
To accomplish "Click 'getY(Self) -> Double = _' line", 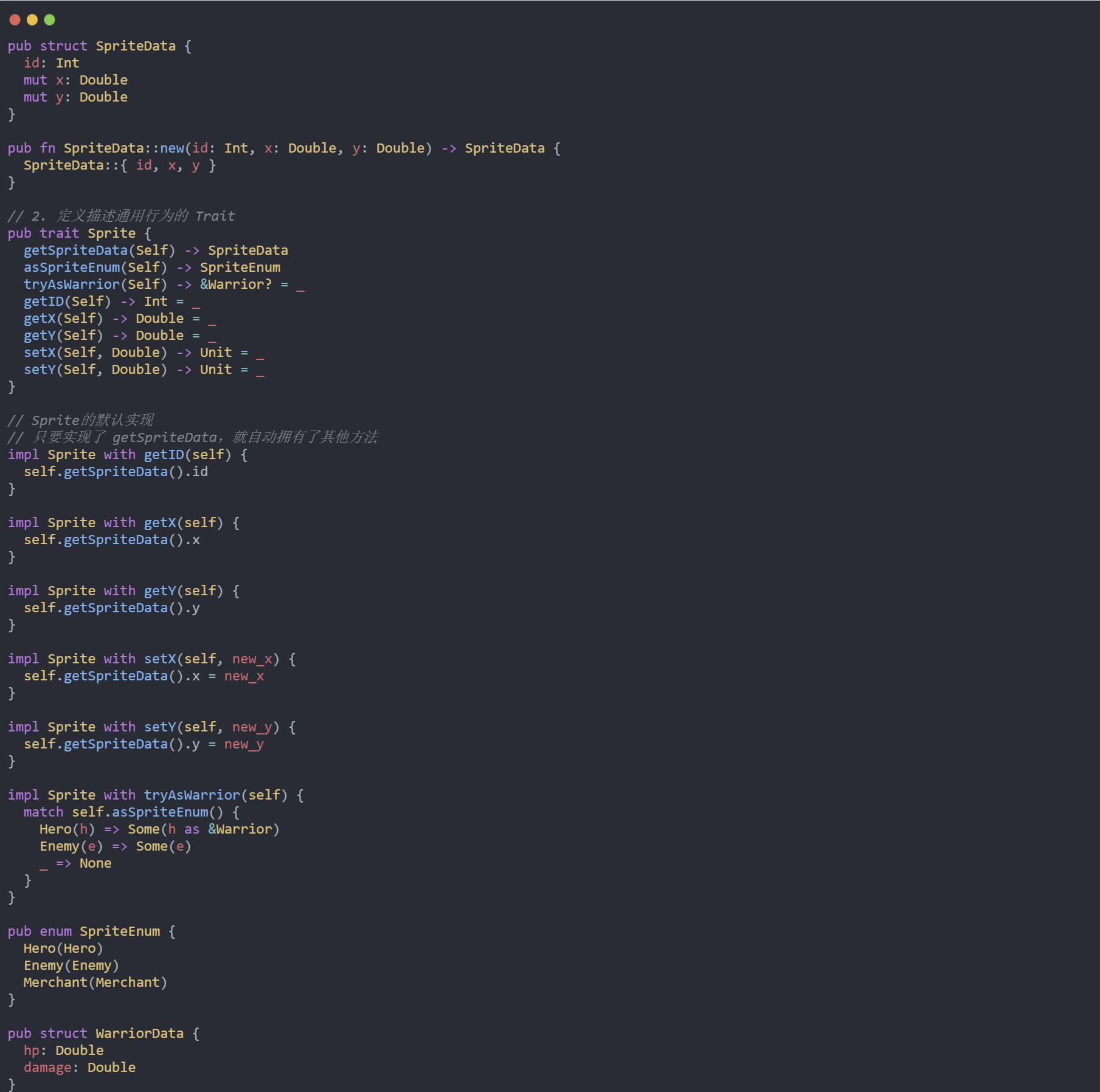I will pyautogui.click(x=120, y=336).
